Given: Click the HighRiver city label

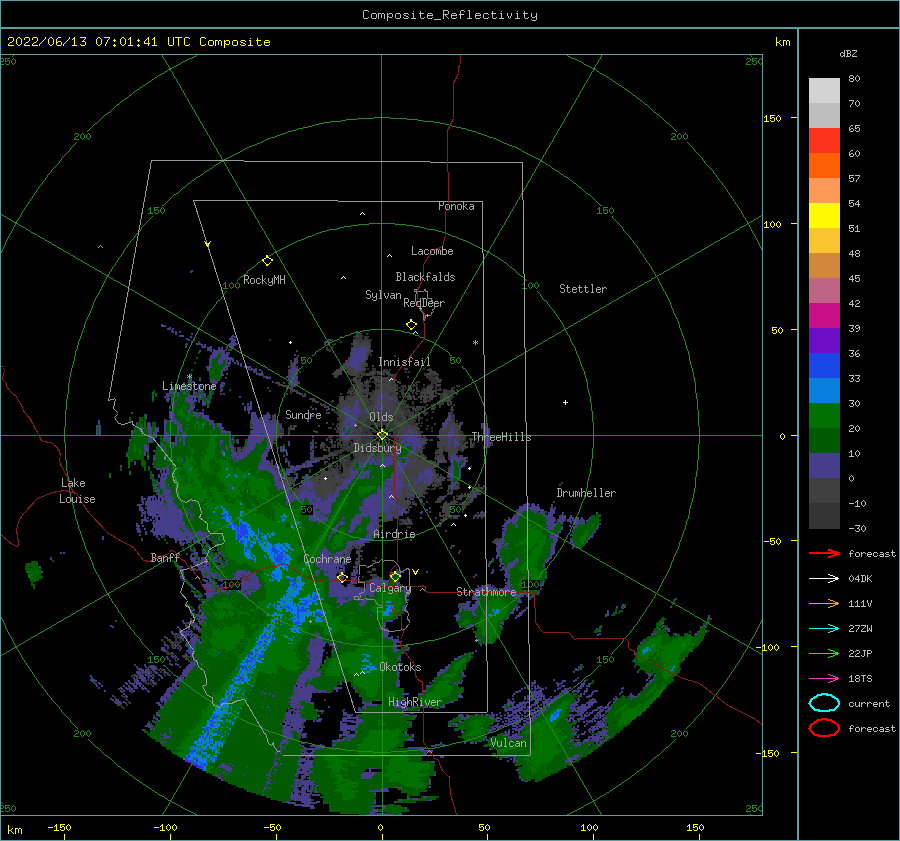Looking at the screenshot, I should tap(415, 702).
